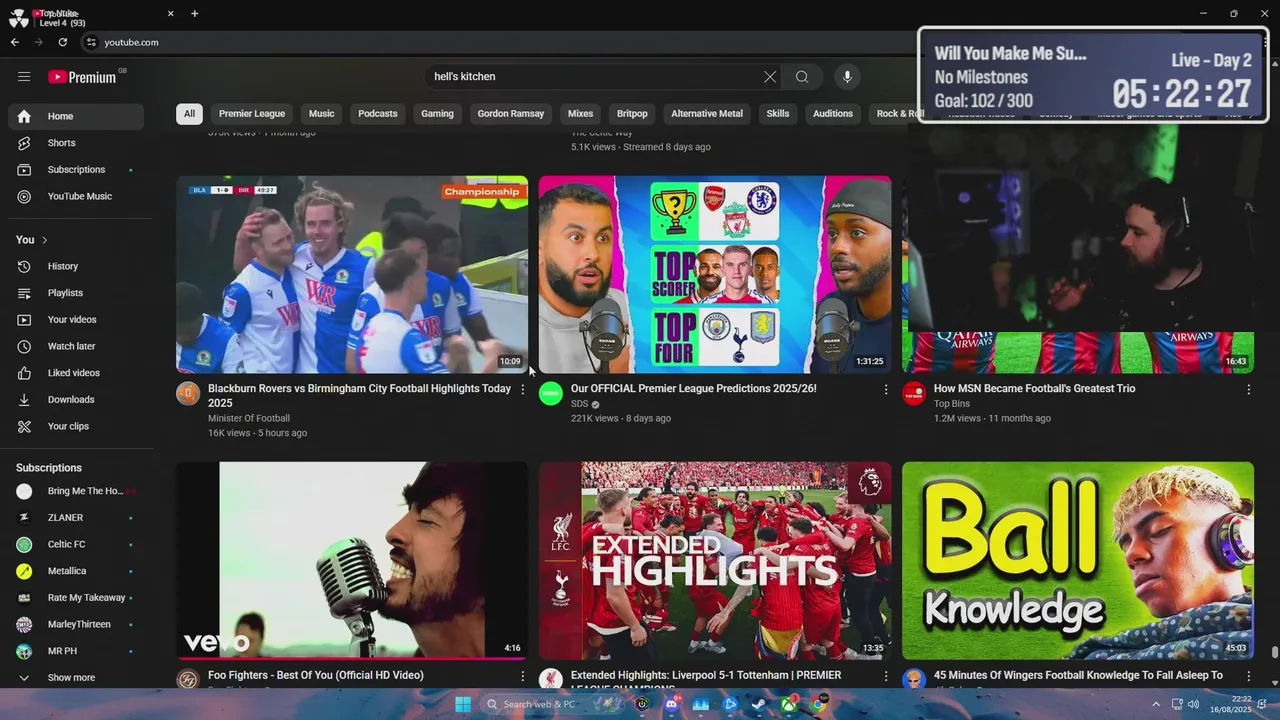Image resolution: width=1280 pixels, height=720 pixels.
Task: Open options for 45 Minutes Of Wingers video
Action: click(x=1248, y=677)
